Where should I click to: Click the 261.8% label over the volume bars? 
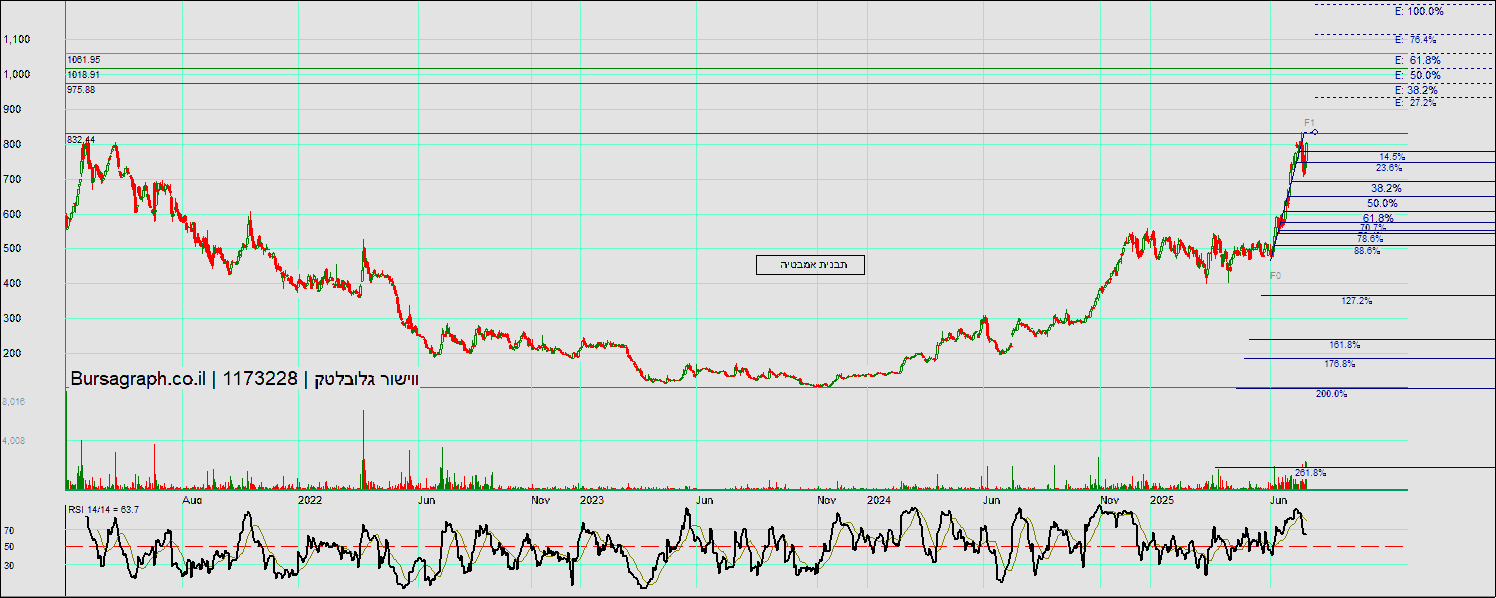click(x=1310, y=472)
